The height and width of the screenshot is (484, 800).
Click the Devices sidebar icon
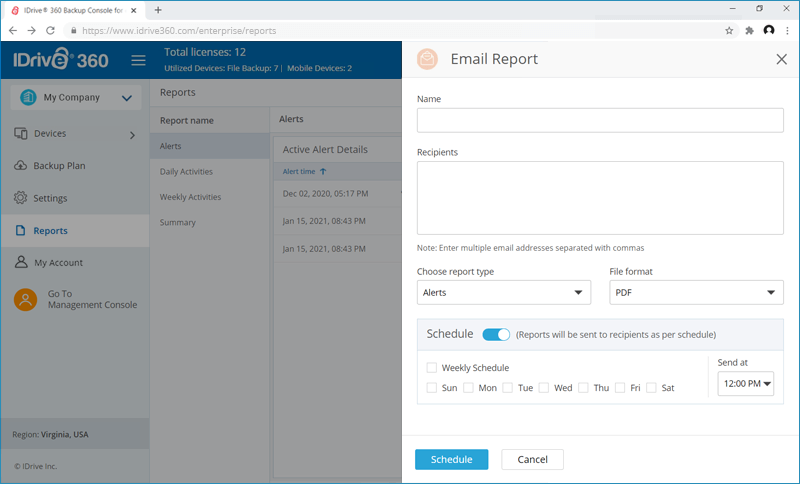coord(20,134)
